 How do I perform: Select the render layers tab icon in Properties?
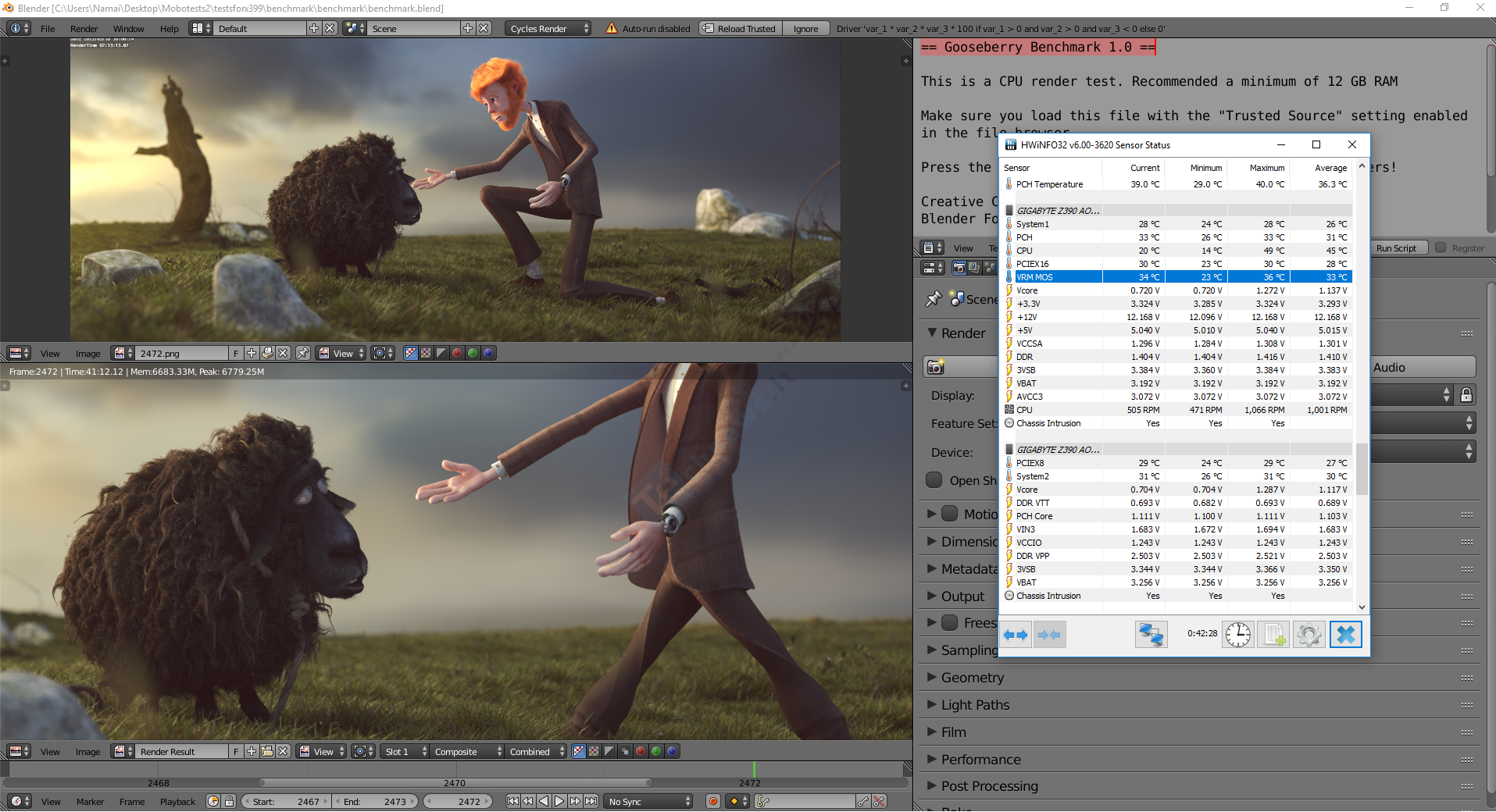click(x=973, y=268)
